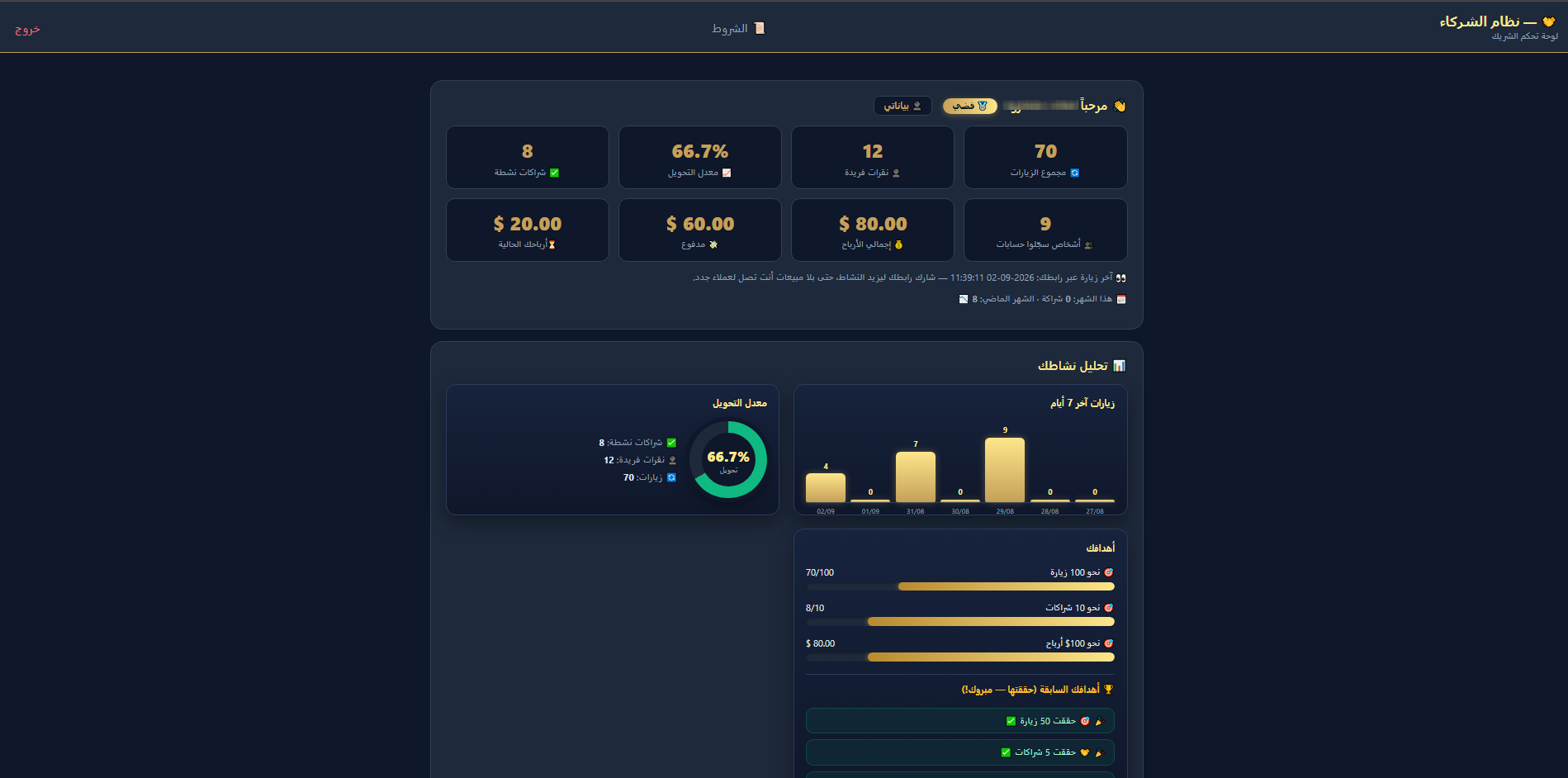
Task: Click the target icon beside نحو 100 زيارة
Action: [x=1109, y=572]
